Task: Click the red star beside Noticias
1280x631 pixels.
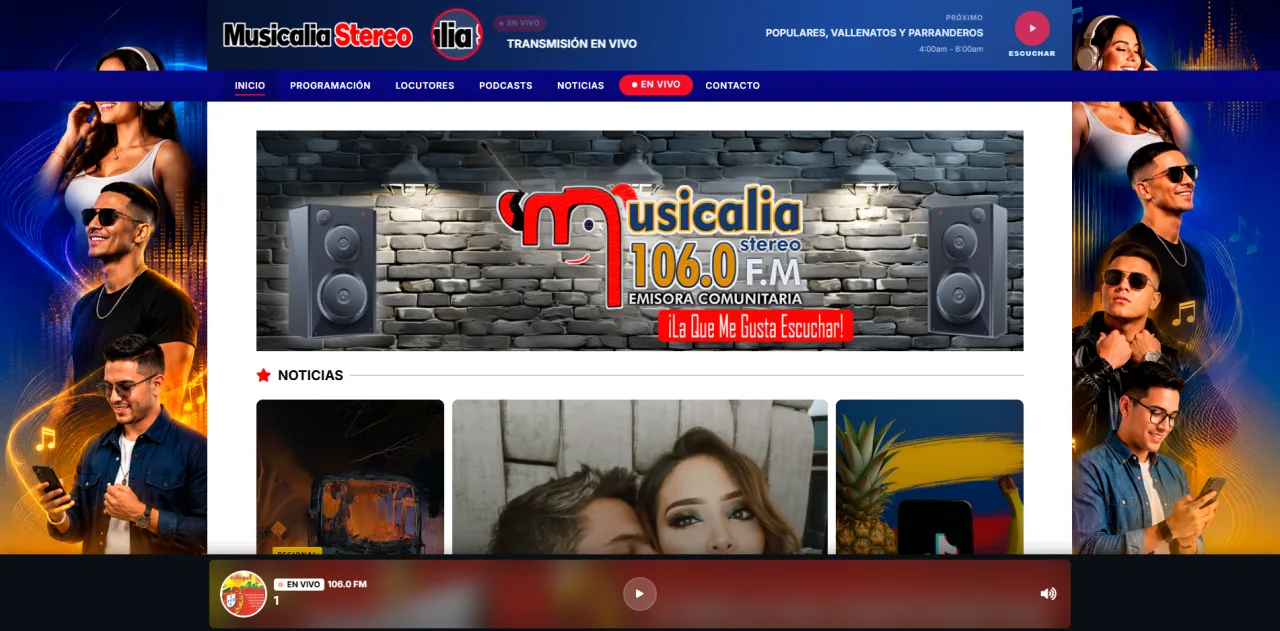Action: click(263, 375)
